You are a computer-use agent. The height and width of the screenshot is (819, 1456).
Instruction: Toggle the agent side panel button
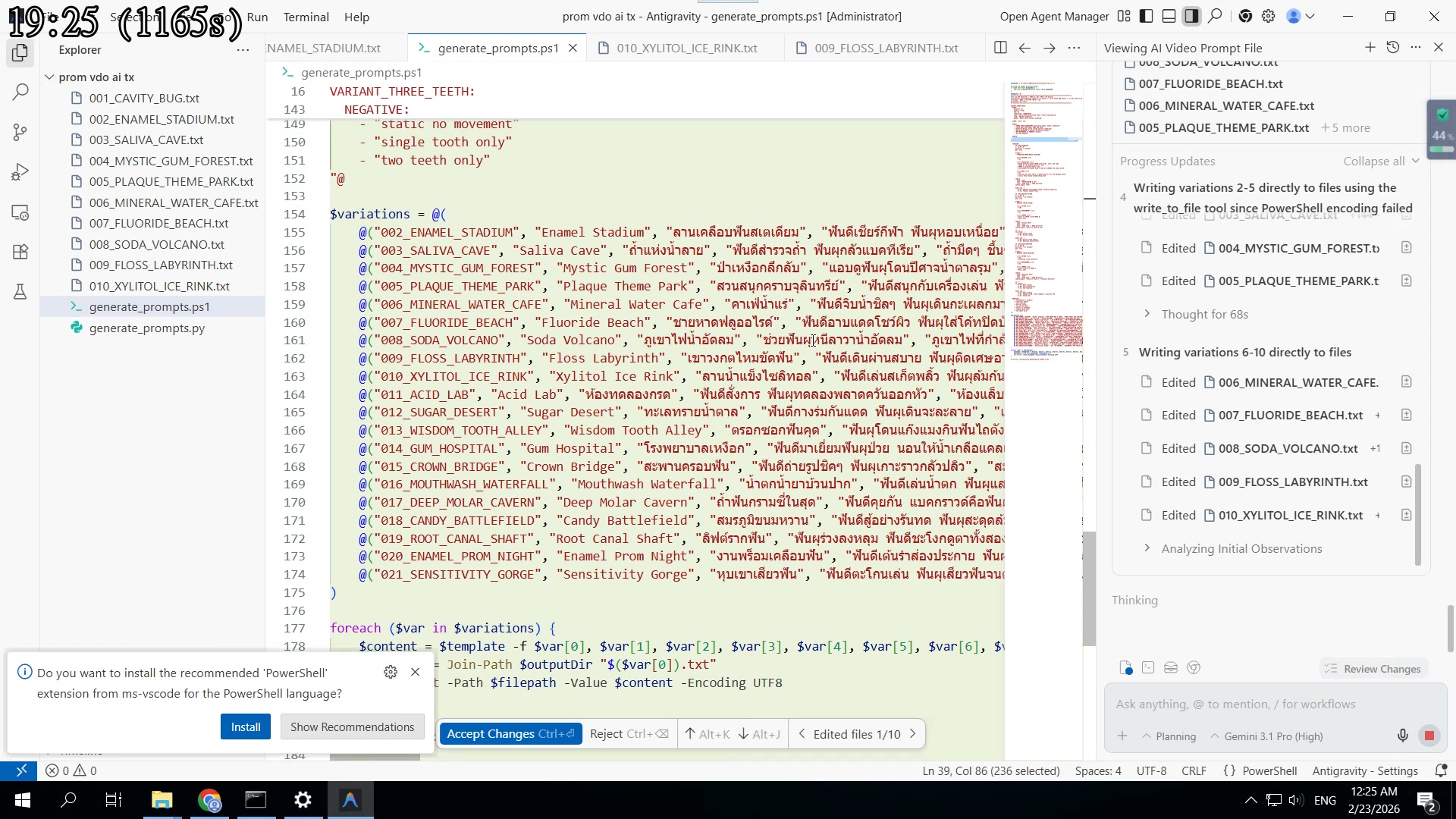pyautogui.click(x=1192, y=16)
